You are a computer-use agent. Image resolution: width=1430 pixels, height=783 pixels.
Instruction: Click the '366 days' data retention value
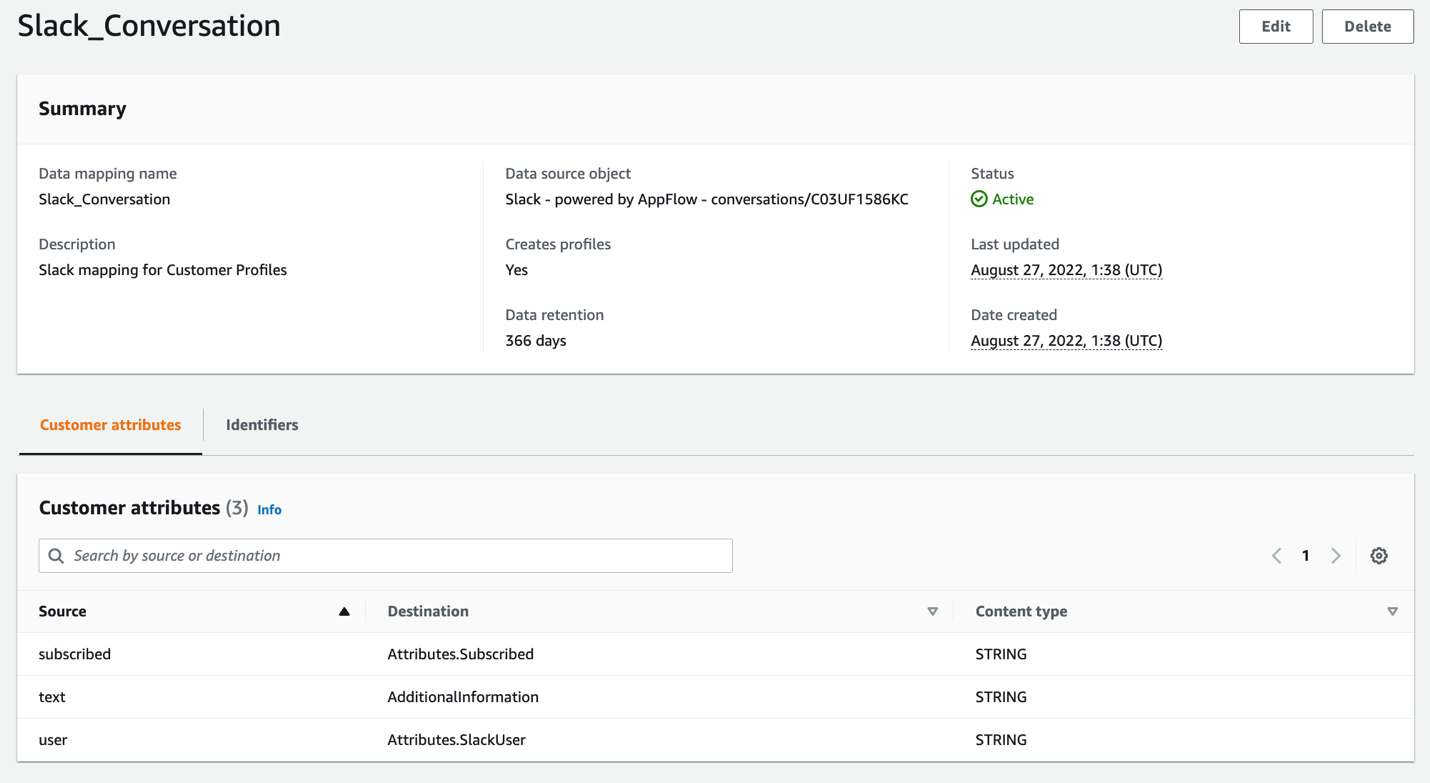click(536, 341)
